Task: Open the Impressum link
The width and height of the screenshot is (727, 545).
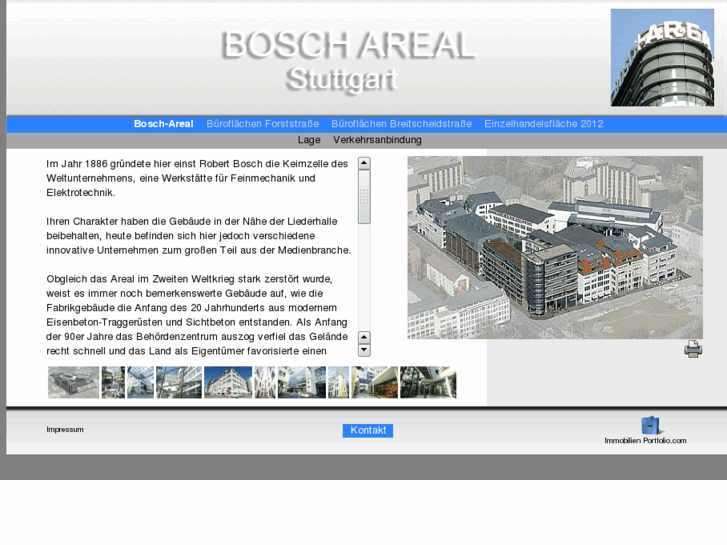Action: [x=65, y=430]
